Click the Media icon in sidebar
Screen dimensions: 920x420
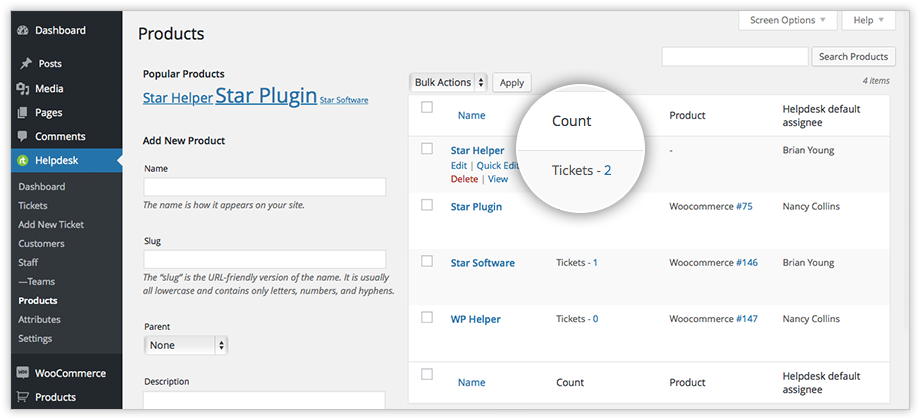point(23,89)
